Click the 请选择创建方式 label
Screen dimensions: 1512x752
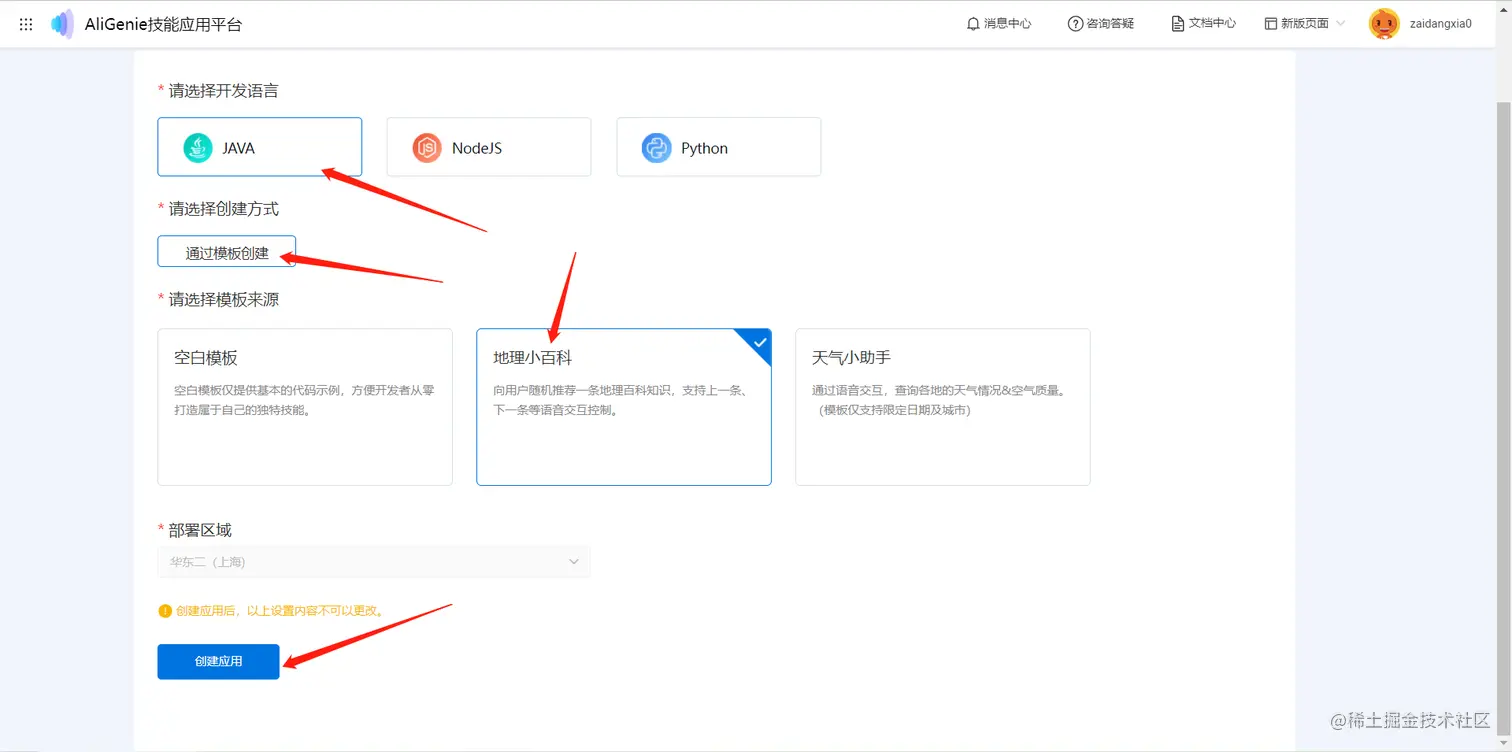(x=224, y=209)
